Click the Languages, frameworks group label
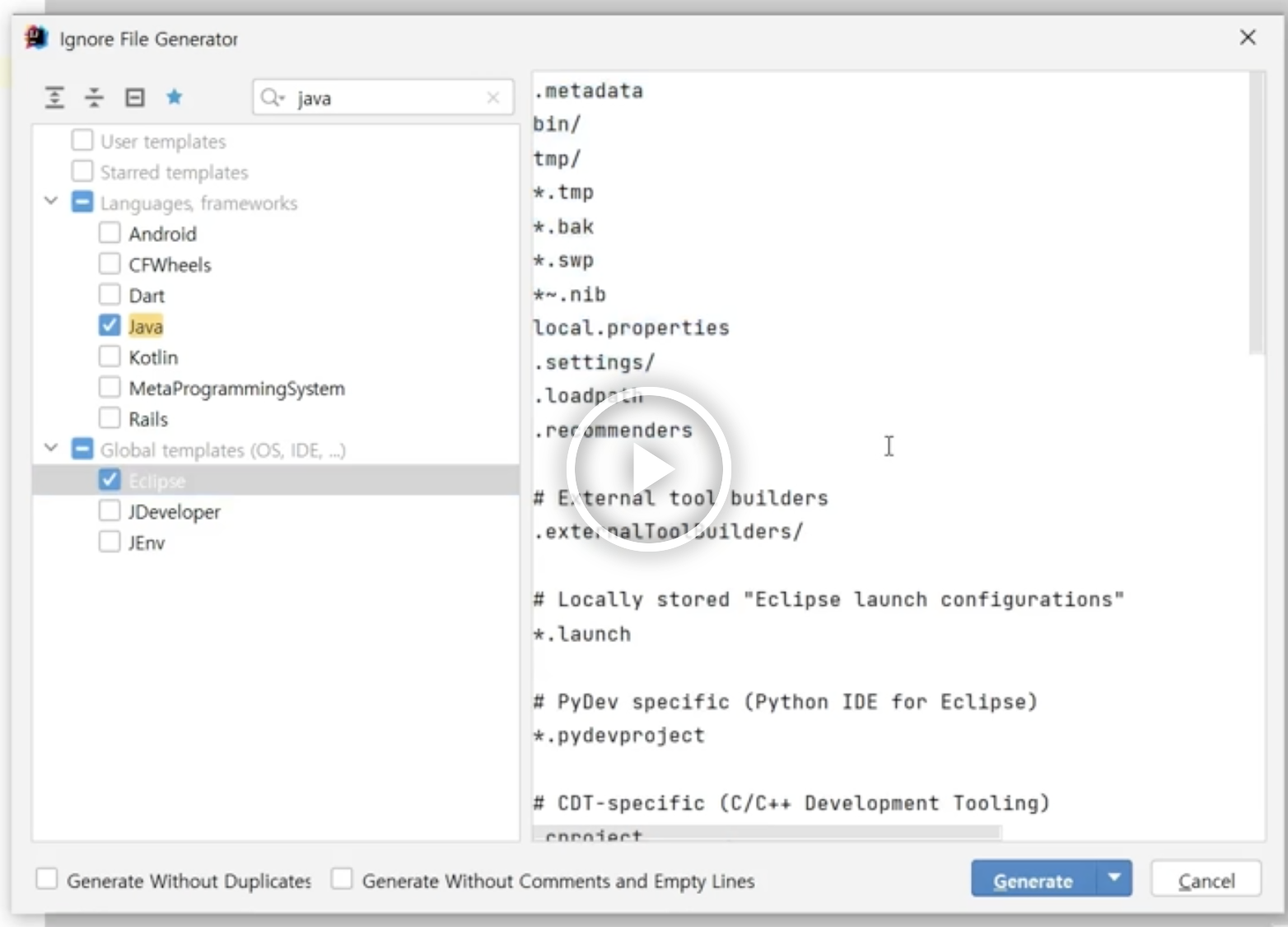The height and width of the screenshot is (927, 1288). pyautogui.click(x=198, y=203)
